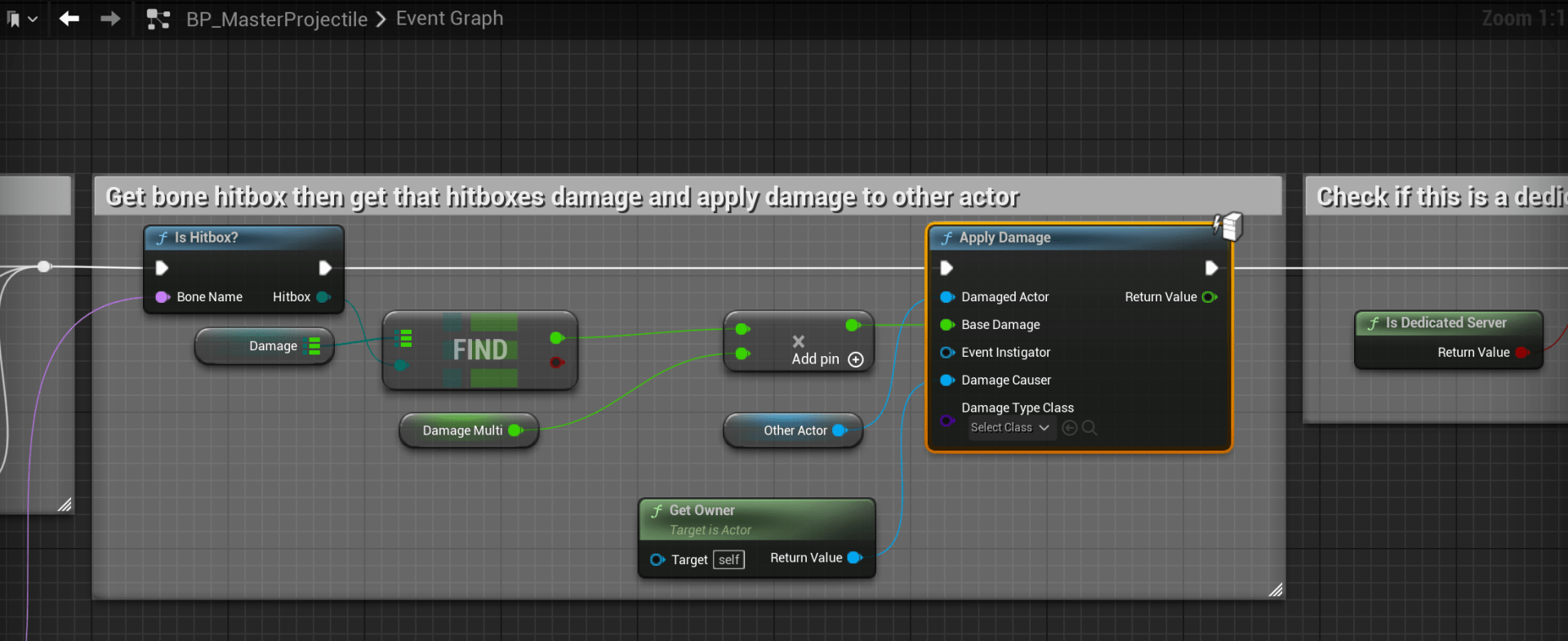This screenshot has width=1568, height=641.
Task: Click the Damage variable node label
Action: click(273, 346)
